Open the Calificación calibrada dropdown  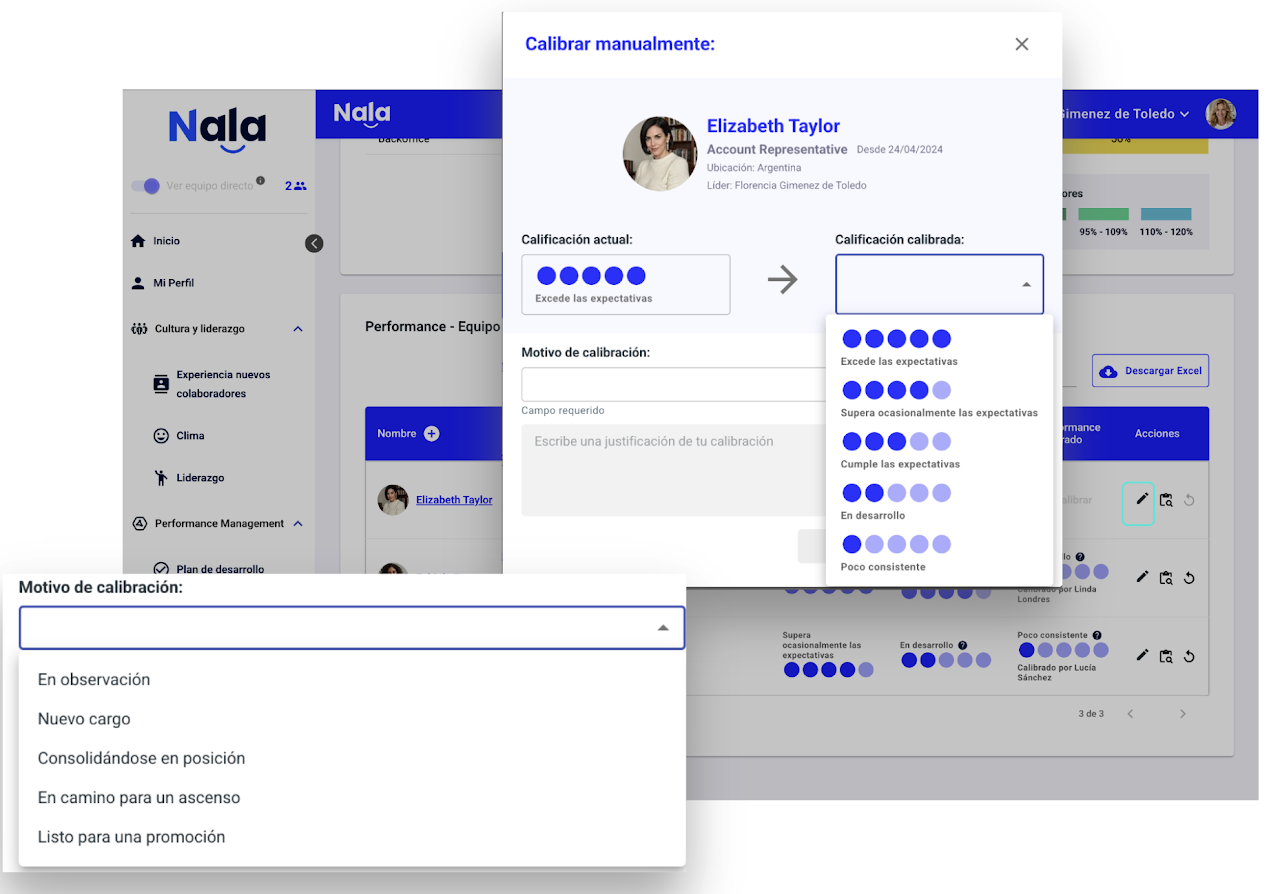938,284
